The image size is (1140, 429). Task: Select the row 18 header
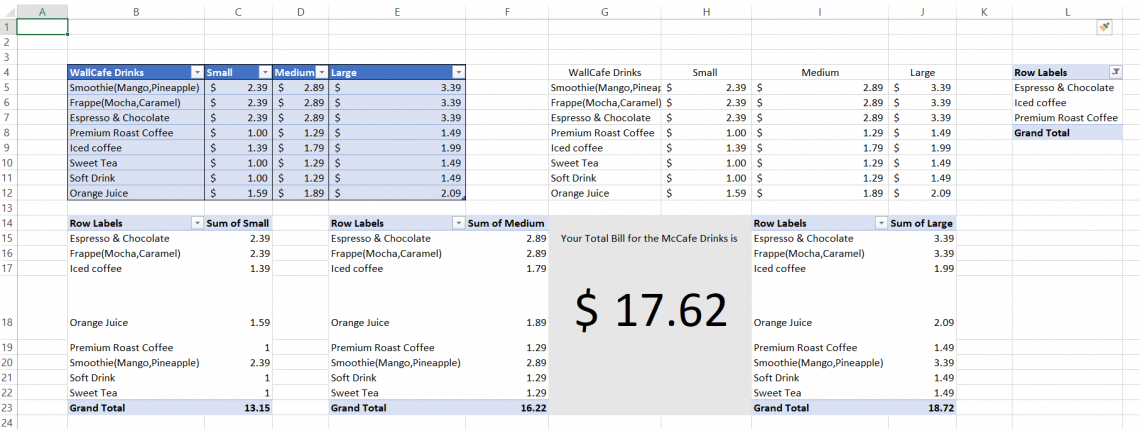tap(6, 323)
